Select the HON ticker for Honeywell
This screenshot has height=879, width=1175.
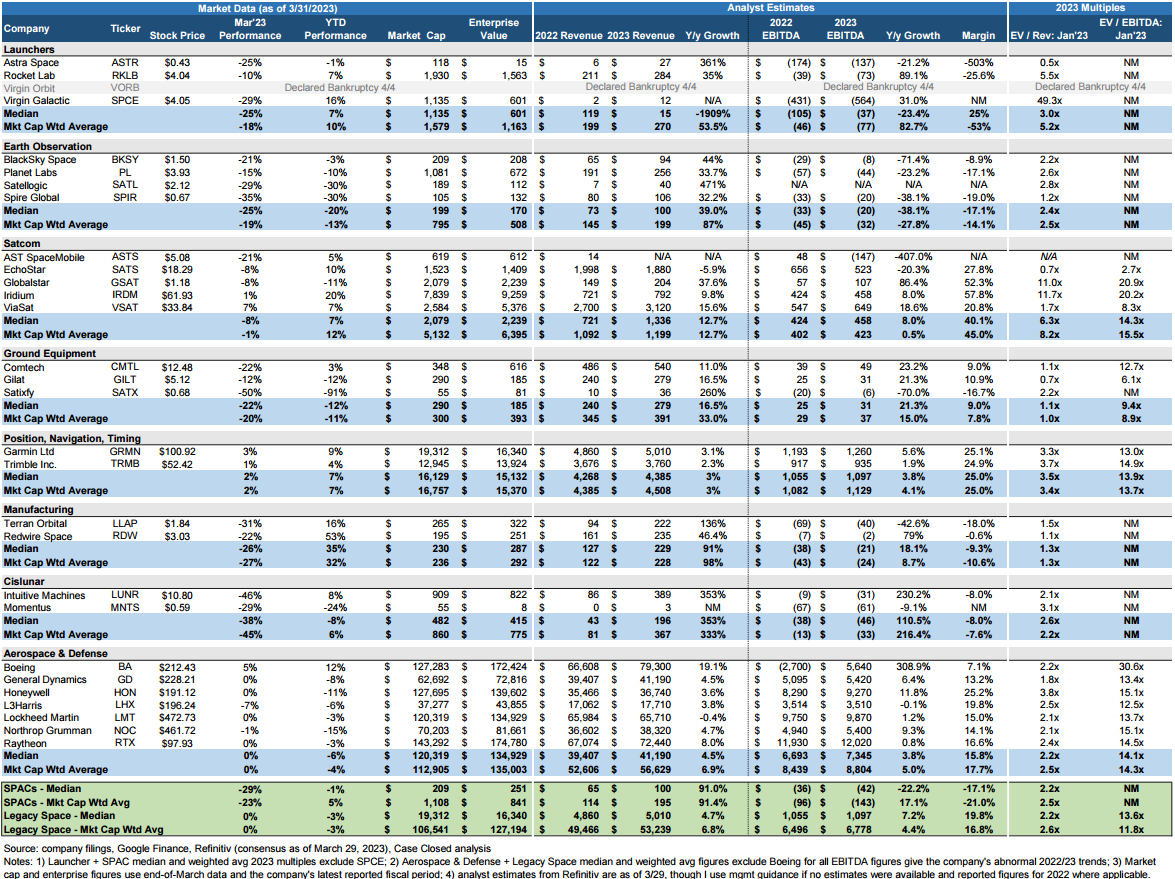pyautogui.click(x=124, y=693)
